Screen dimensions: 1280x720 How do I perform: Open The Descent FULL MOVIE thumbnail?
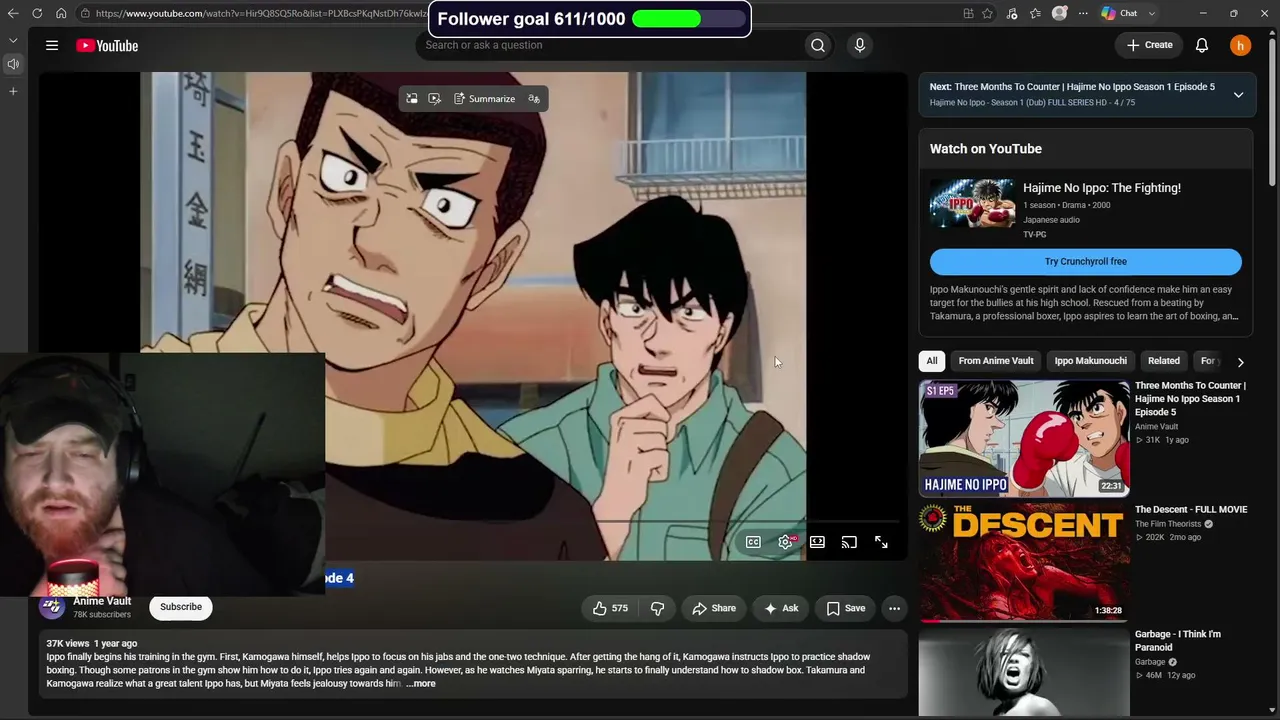click(1024, 562)
